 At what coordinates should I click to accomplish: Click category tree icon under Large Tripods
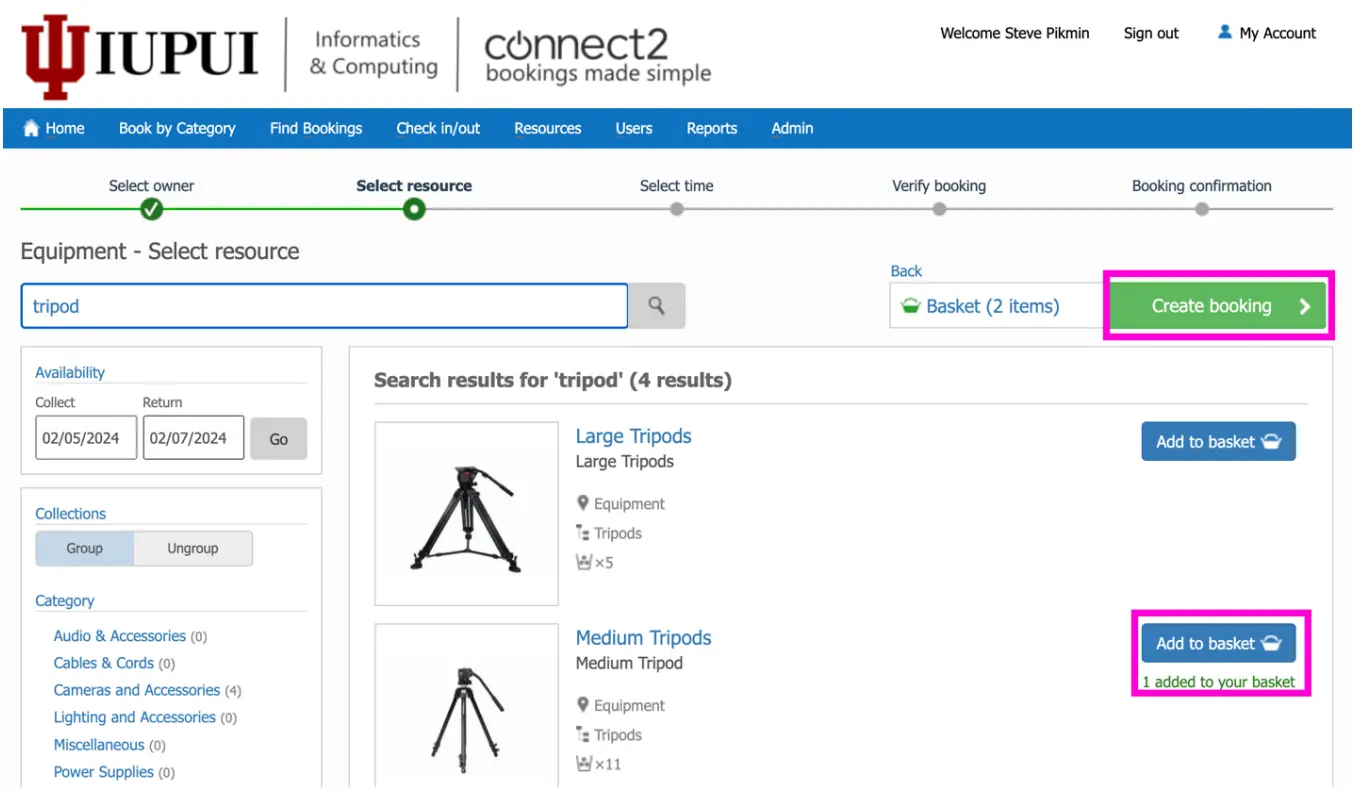(x=583, y=533)
